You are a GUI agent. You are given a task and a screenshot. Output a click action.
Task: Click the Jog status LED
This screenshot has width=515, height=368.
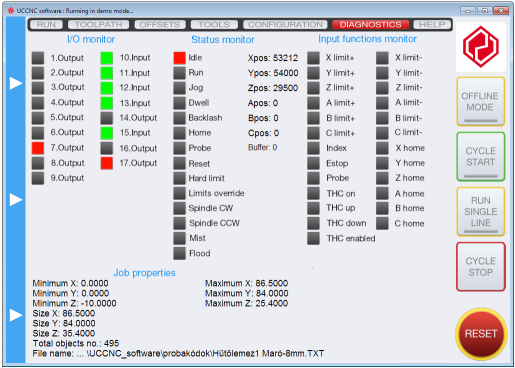coord(179,88)
